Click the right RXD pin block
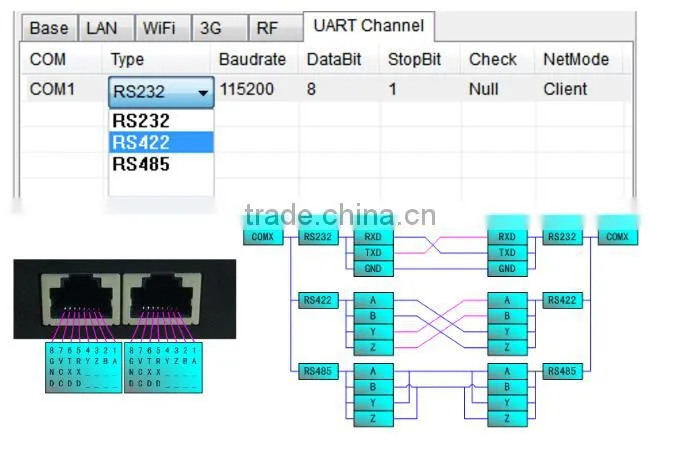The image size is (680, 449). tap(507, 237)
